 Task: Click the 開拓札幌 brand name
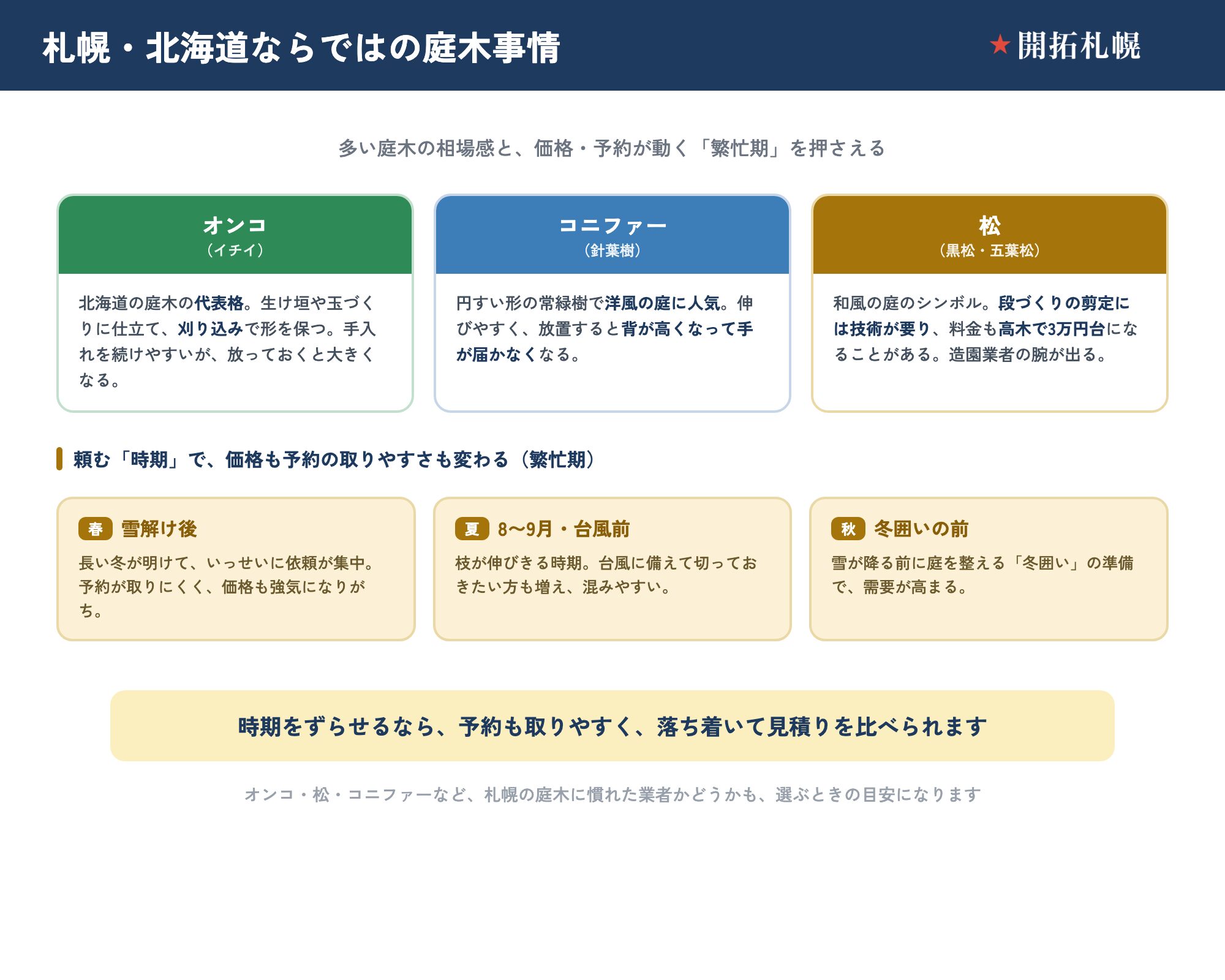1079,46
